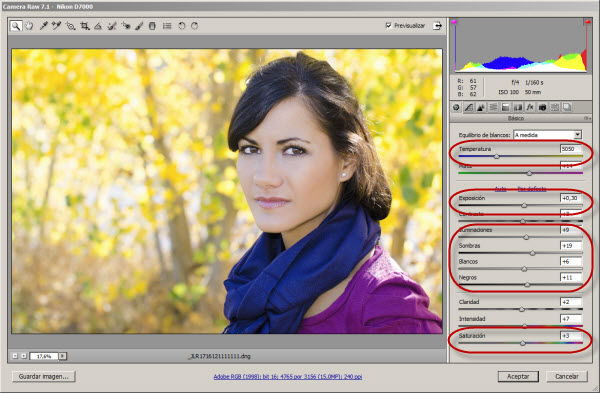This screenshot has width=600, height=393.
Task: Choose the Straighten tool
Action: pos(98,26)
